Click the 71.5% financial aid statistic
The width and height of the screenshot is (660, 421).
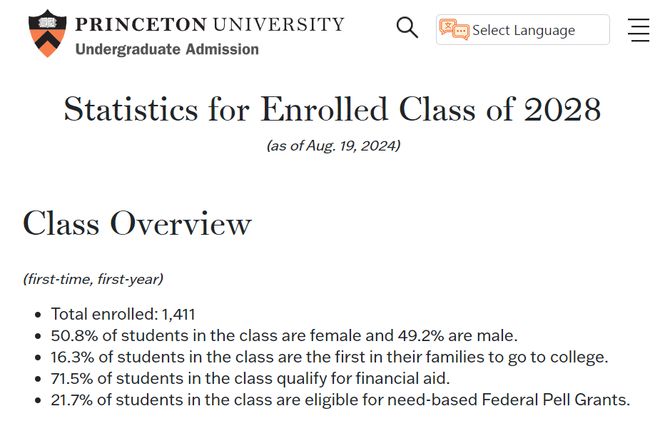[x=250, y=378]
